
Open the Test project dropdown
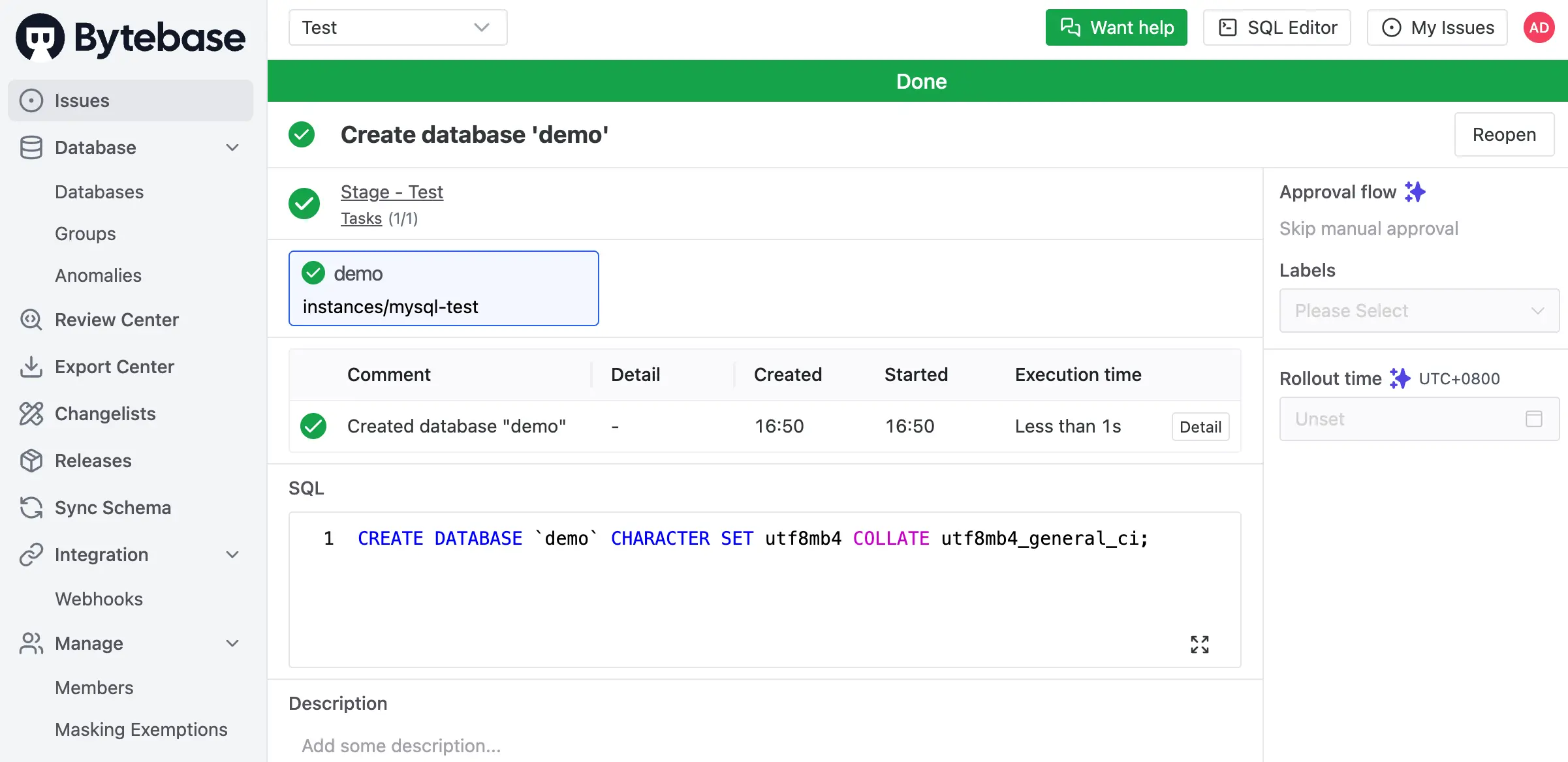point(398,27)
